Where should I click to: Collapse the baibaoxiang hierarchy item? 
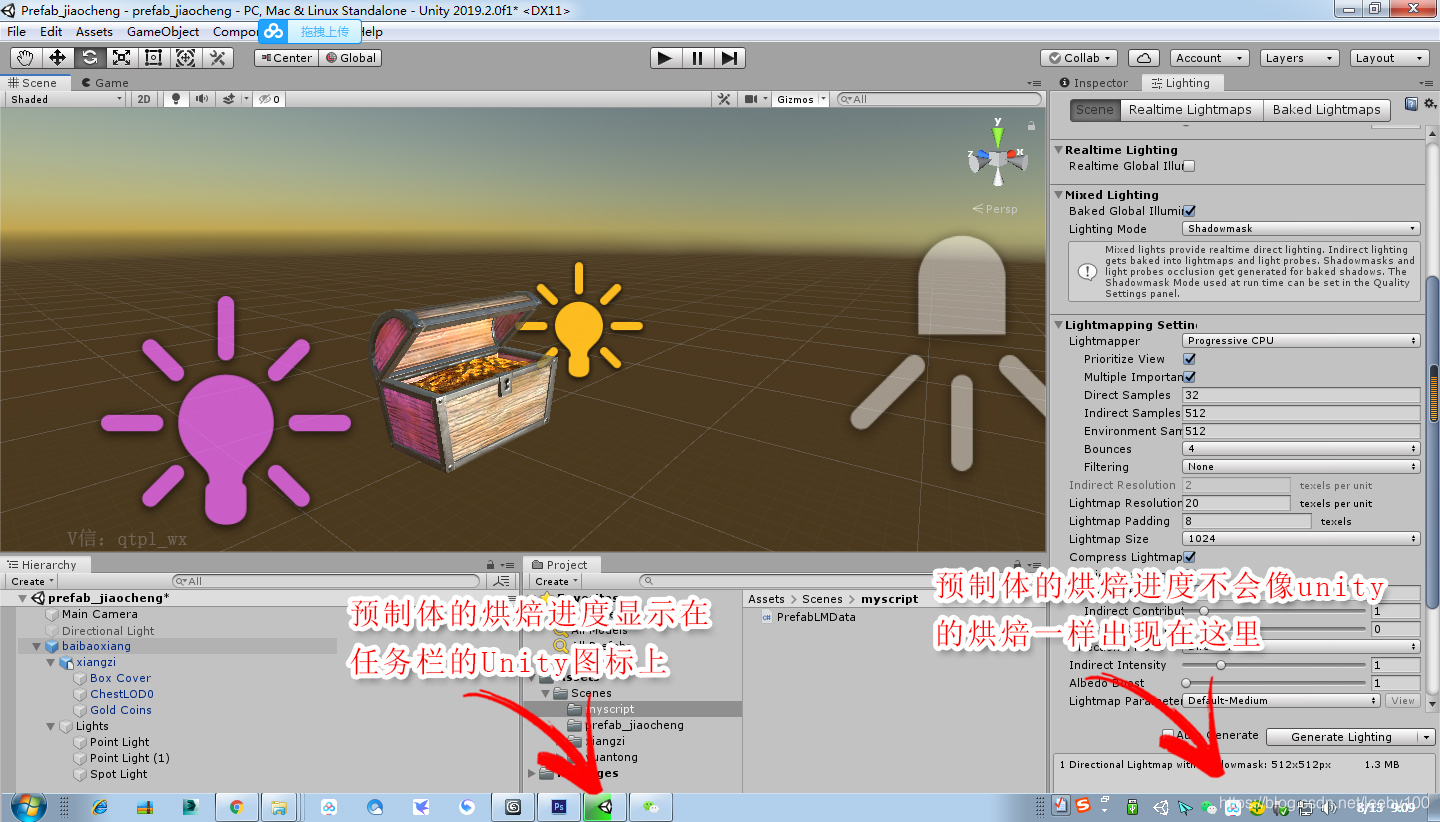tap(37, 646)
